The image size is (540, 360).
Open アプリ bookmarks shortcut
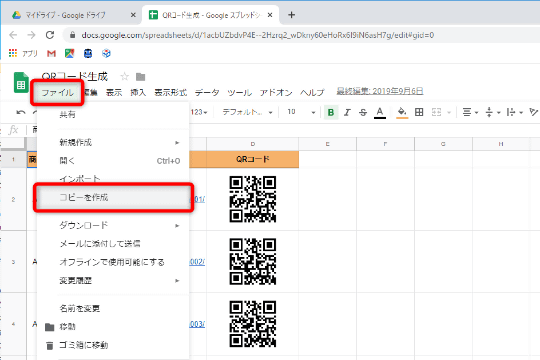pos(23,53)
